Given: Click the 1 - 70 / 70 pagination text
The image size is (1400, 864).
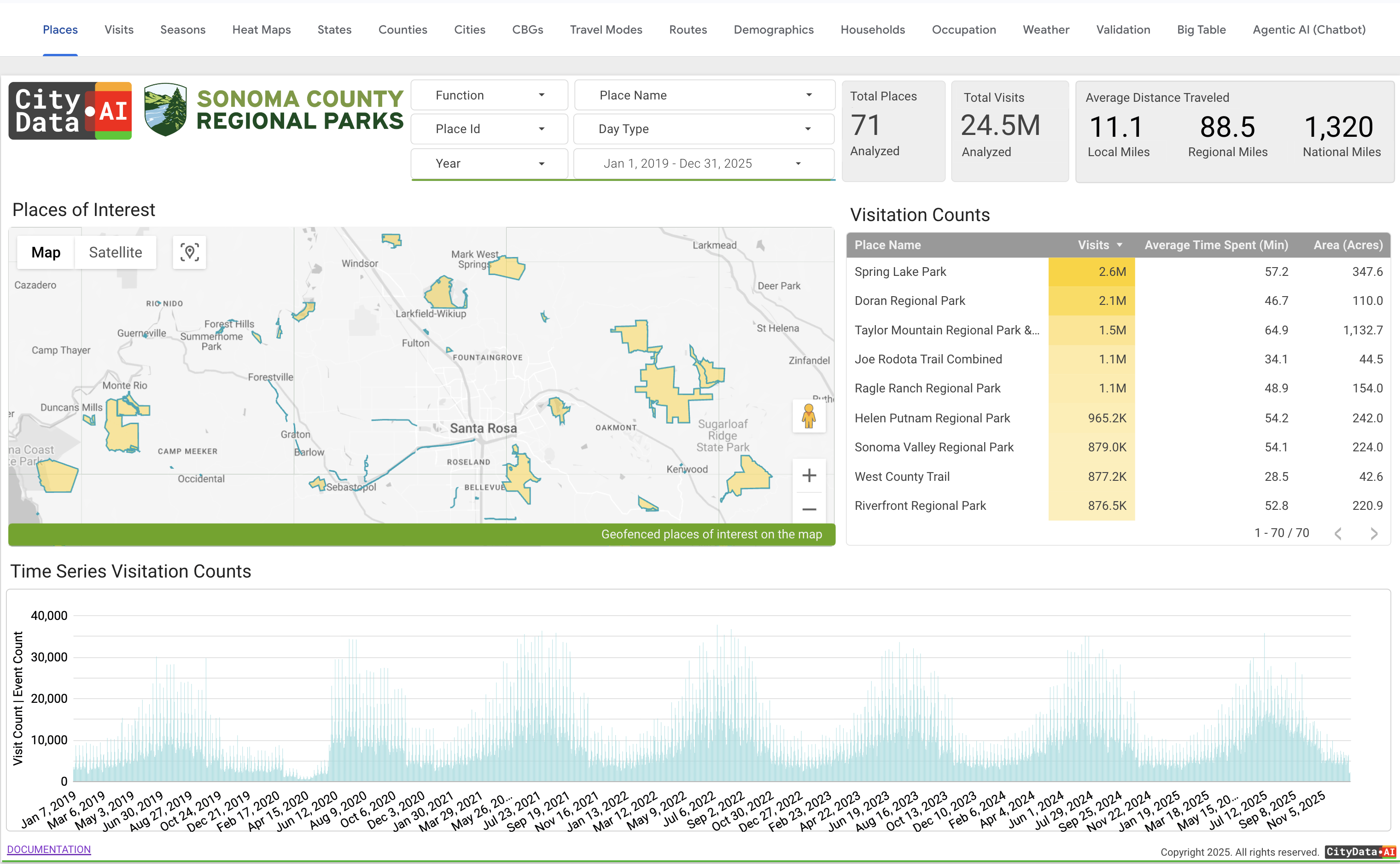Looking at the screenshot, I should pos(1282,533).
